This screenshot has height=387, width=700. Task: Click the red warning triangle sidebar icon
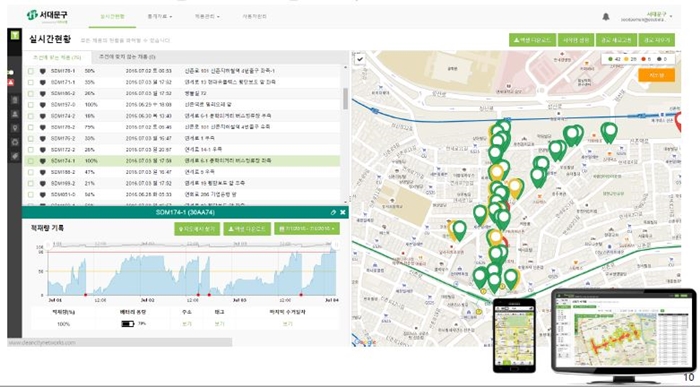click(x=11, y=83)
